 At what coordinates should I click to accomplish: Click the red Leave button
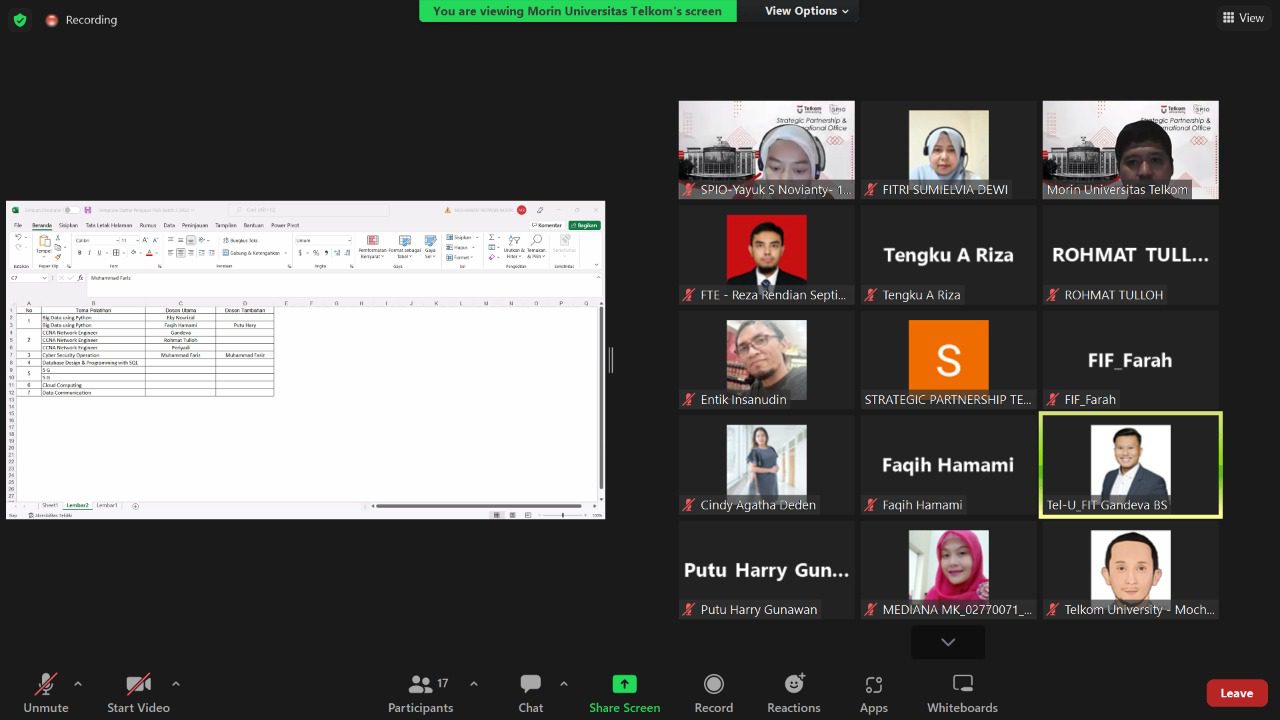pos(1236,693)
